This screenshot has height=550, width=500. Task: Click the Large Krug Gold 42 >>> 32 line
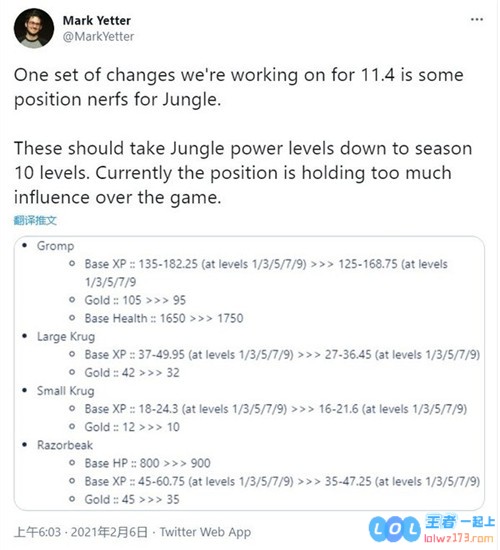pyautogui.click(x=132, y=373)
